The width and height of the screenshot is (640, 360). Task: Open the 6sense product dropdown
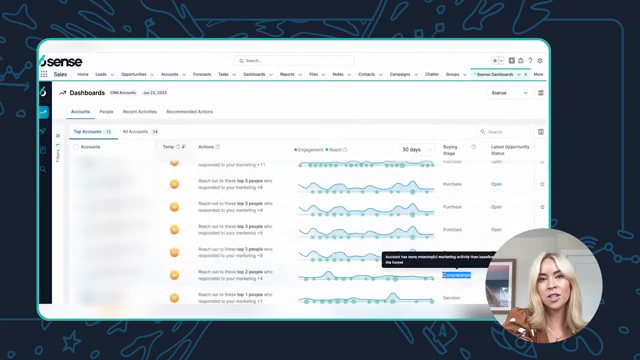pyautogui.click(x=509, y=93)
